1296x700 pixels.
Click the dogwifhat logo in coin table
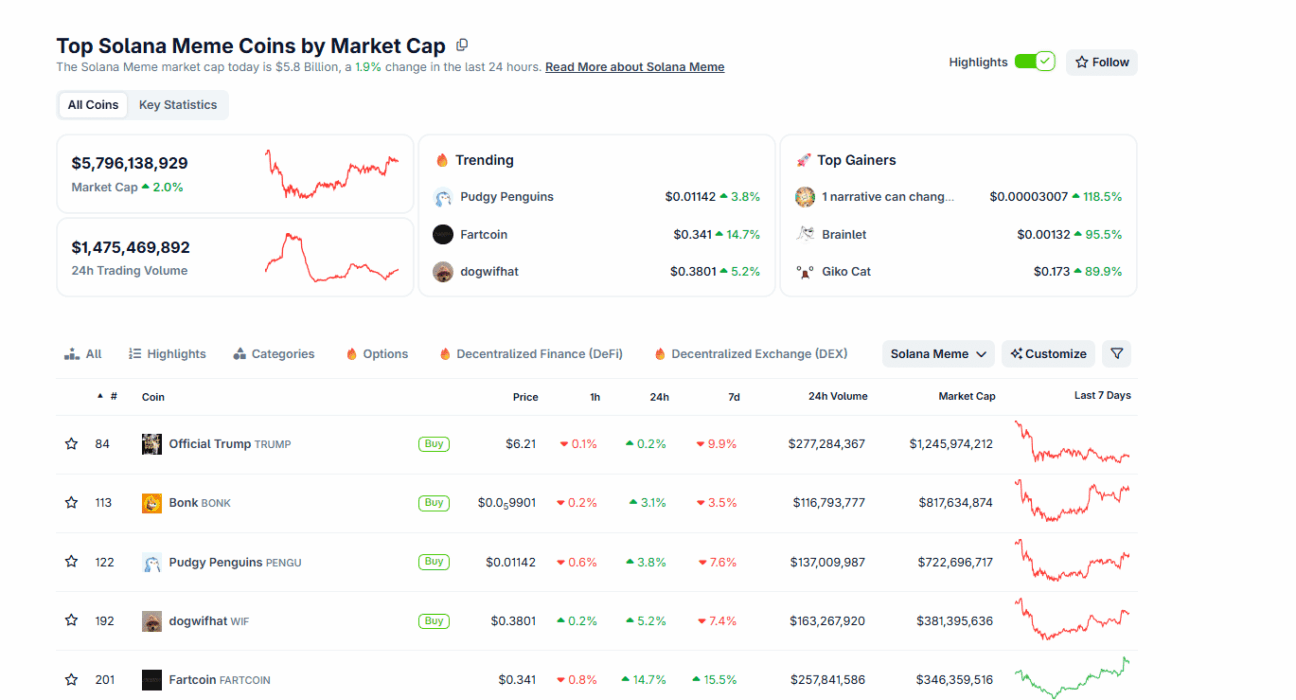click(152, 621)
